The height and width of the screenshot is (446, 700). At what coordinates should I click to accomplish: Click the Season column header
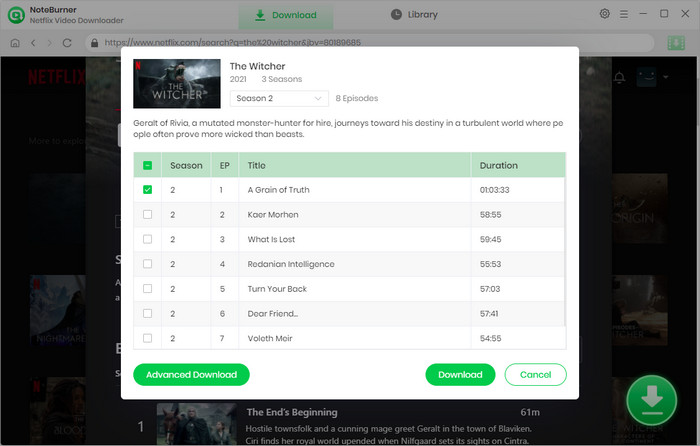186,166
